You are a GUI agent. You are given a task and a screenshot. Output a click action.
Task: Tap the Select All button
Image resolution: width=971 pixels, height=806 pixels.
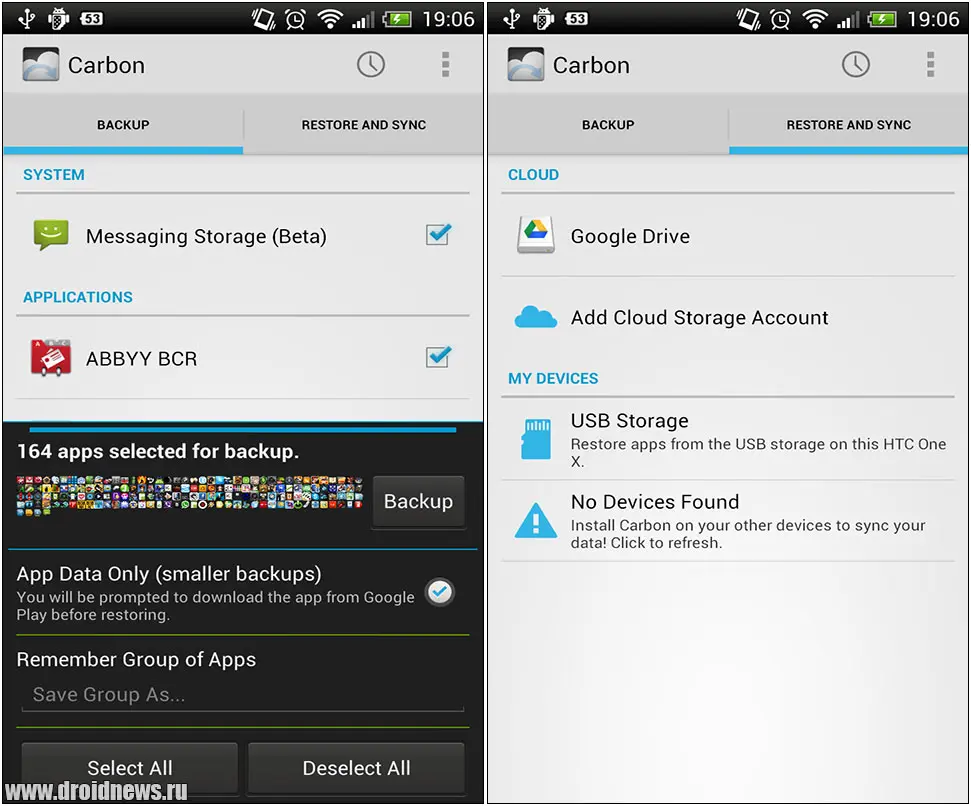pyautogui.click(x=129, y=768)
